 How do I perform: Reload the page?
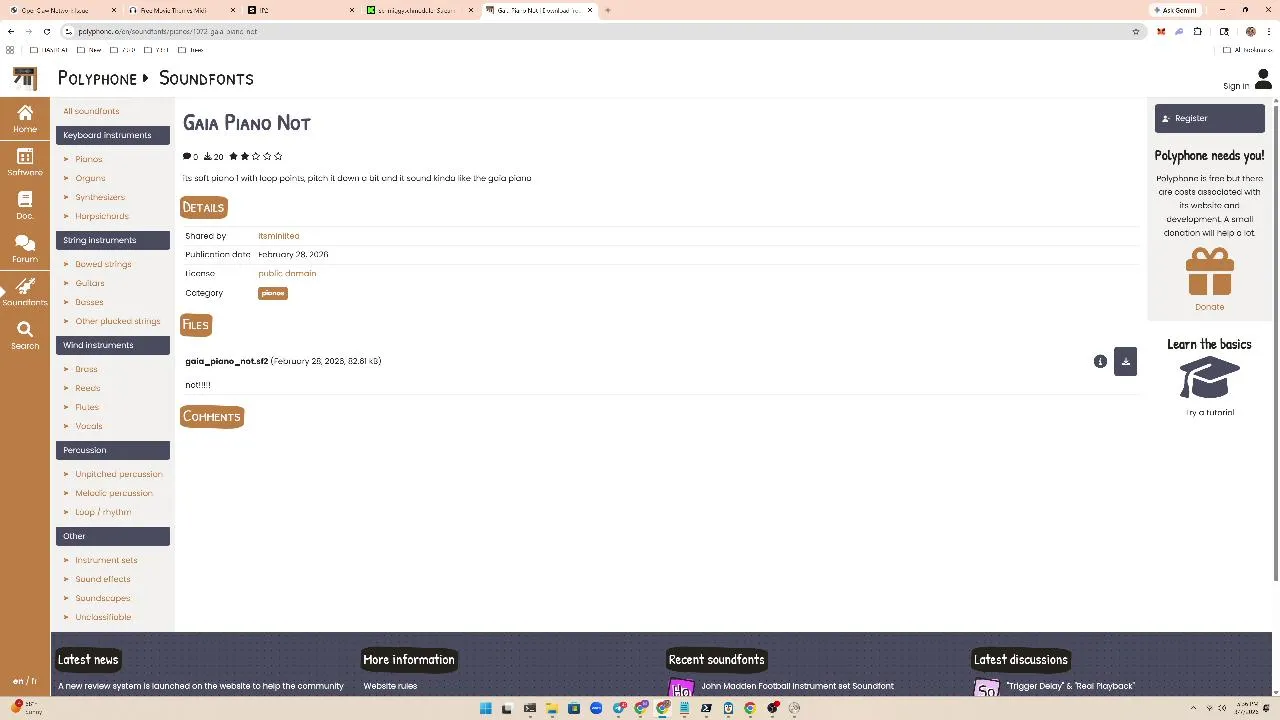(46, 31)
